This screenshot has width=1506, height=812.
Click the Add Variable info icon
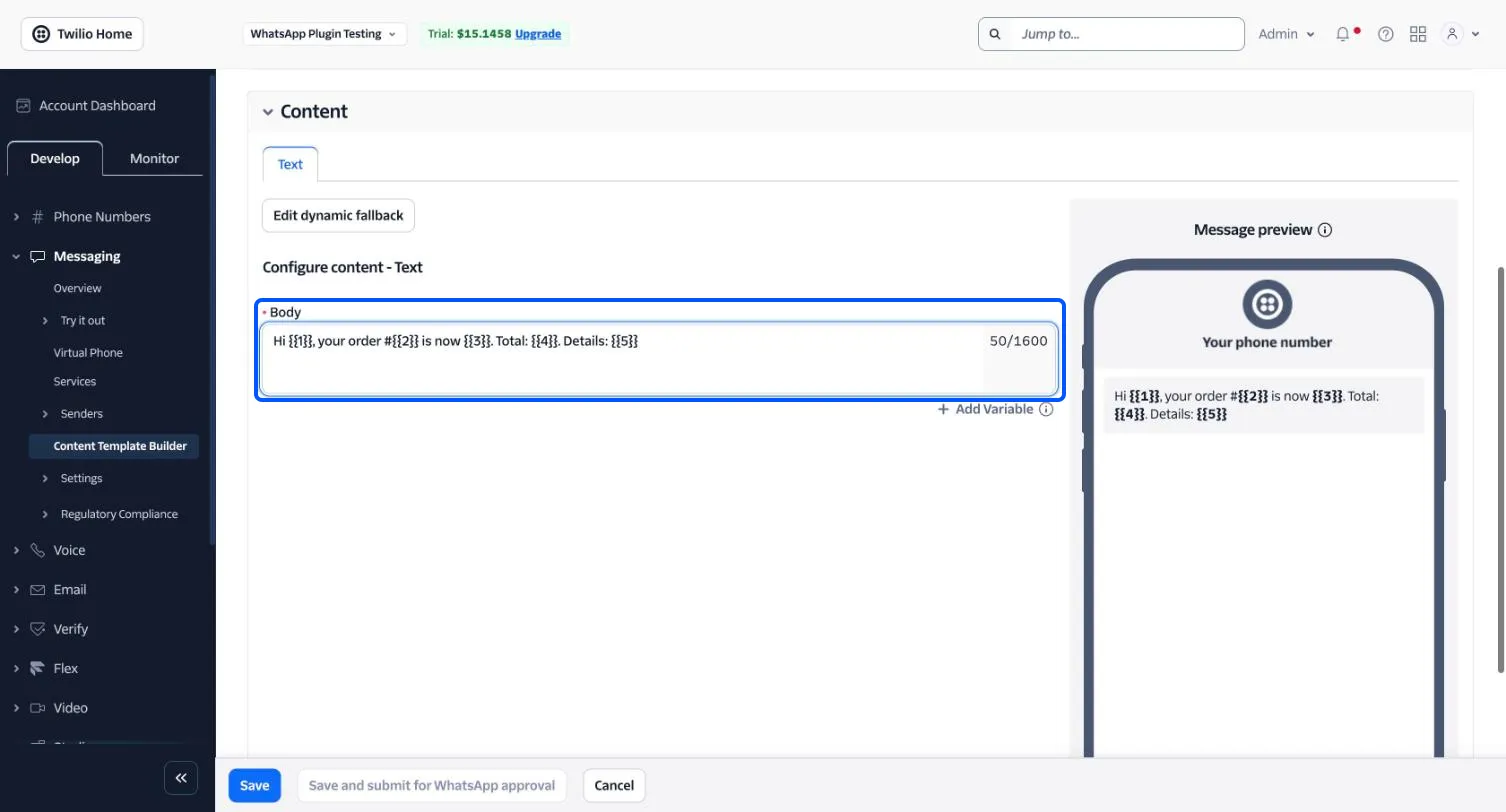tap(1046, 409)
